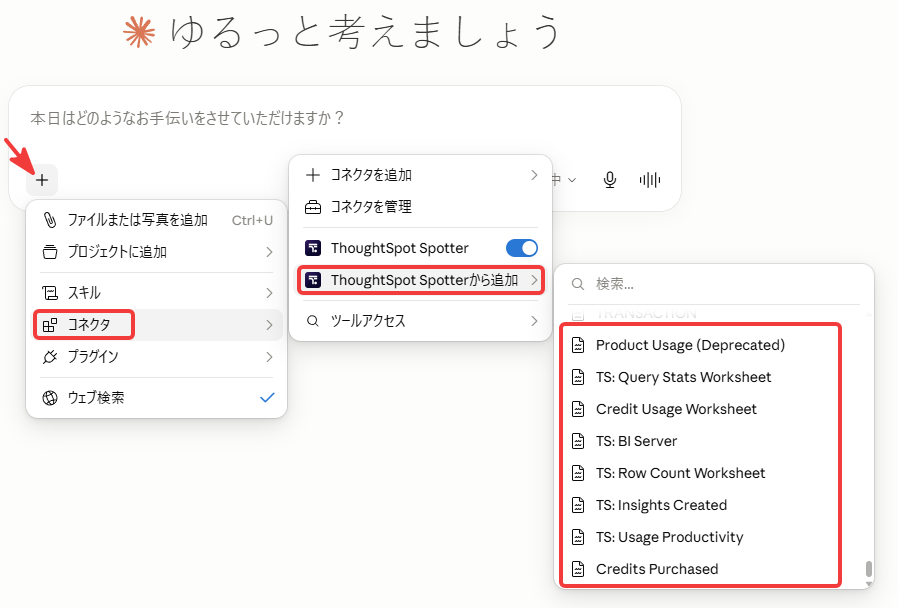Click the toolbox icon beside コネクタを管理

pos(313,207)
